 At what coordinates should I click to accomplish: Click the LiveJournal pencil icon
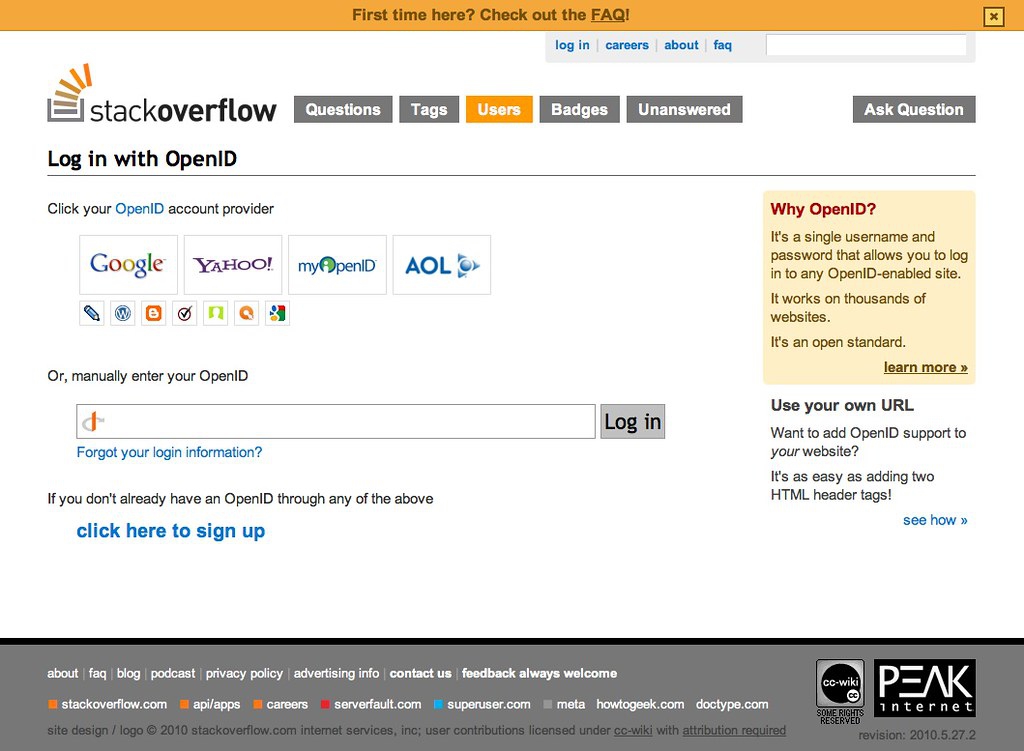click(x=92, y=313)
